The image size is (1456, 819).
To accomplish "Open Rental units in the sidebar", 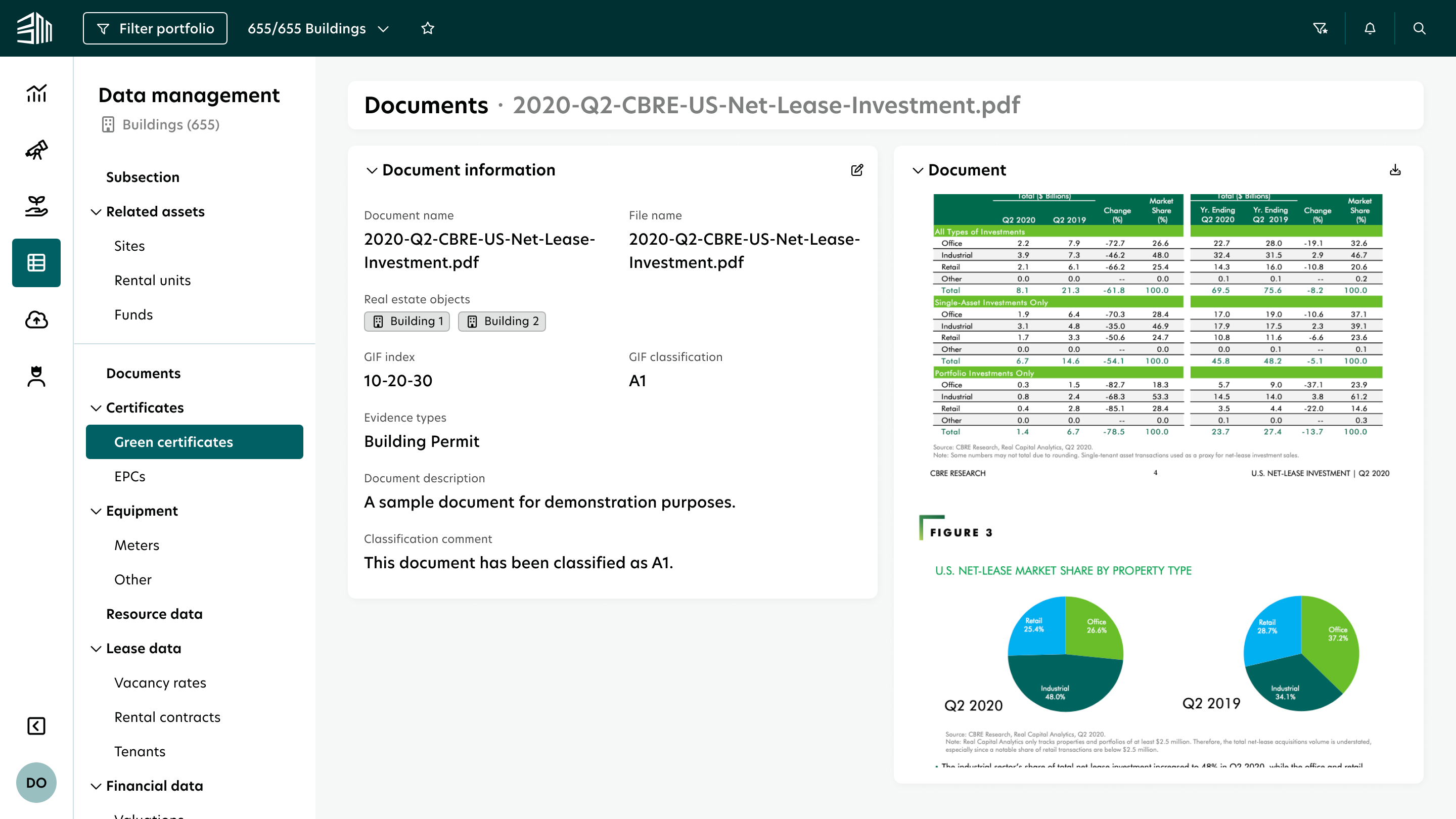I will pyautogui.click(x=153, y=281).
